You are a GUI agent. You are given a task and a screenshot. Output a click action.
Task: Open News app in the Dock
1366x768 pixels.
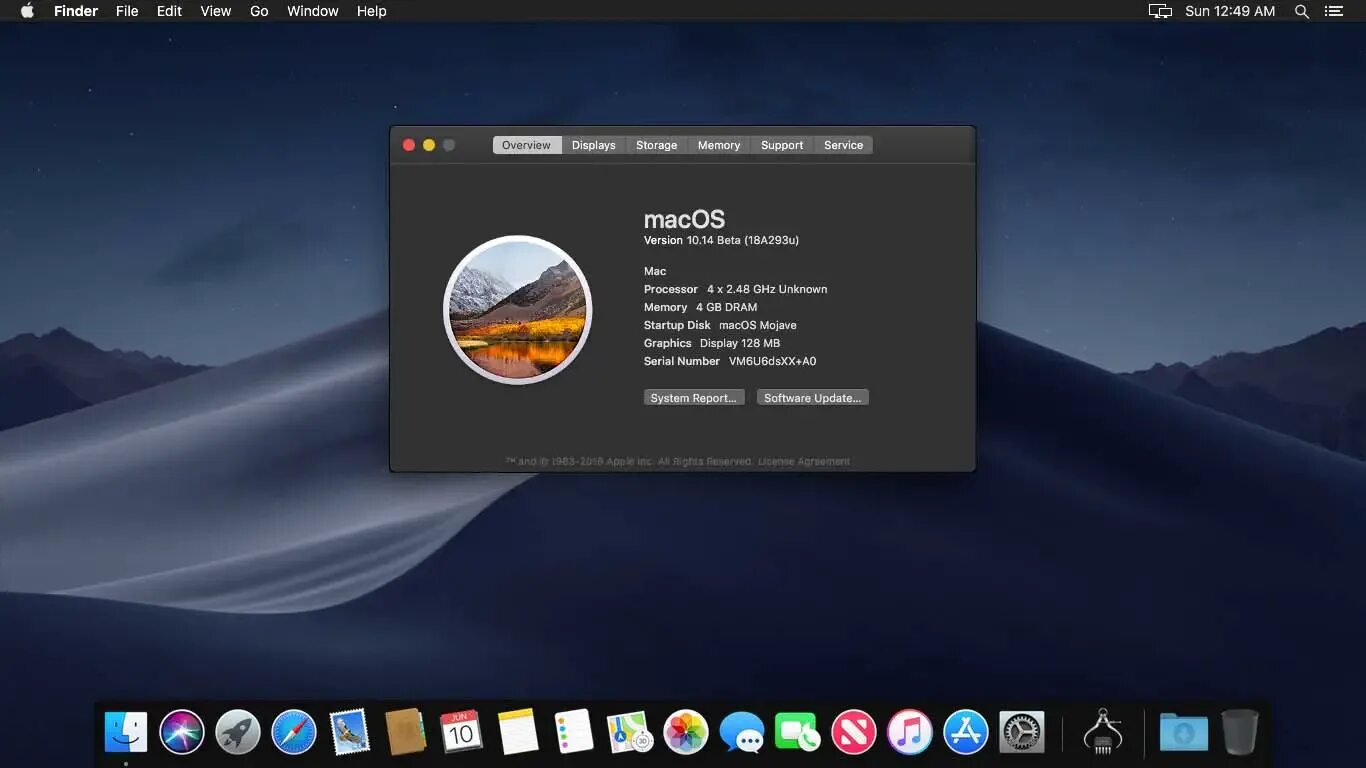pyautogui.click(x=853, y=732)
